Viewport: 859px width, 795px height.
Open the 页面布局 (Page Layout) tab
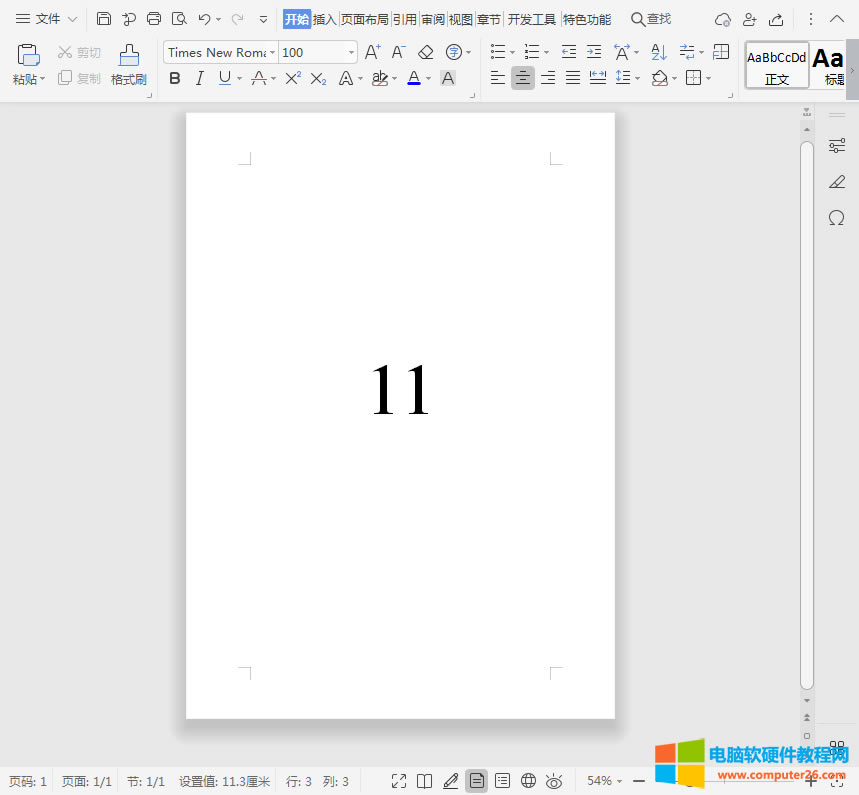364,19
